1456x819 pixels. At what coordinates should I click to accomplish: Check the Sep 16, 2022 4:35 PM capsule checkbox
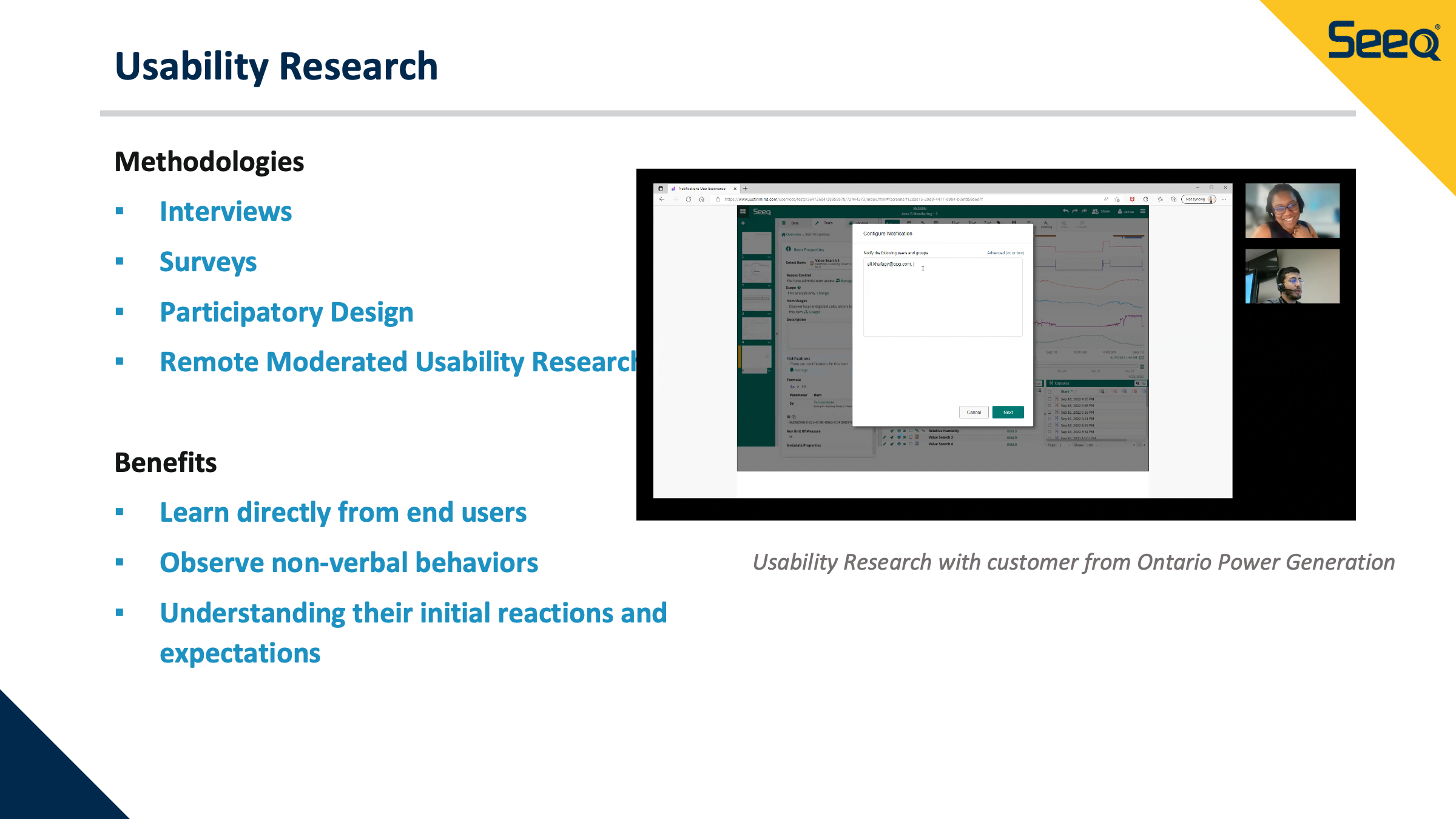point(1050,399)
